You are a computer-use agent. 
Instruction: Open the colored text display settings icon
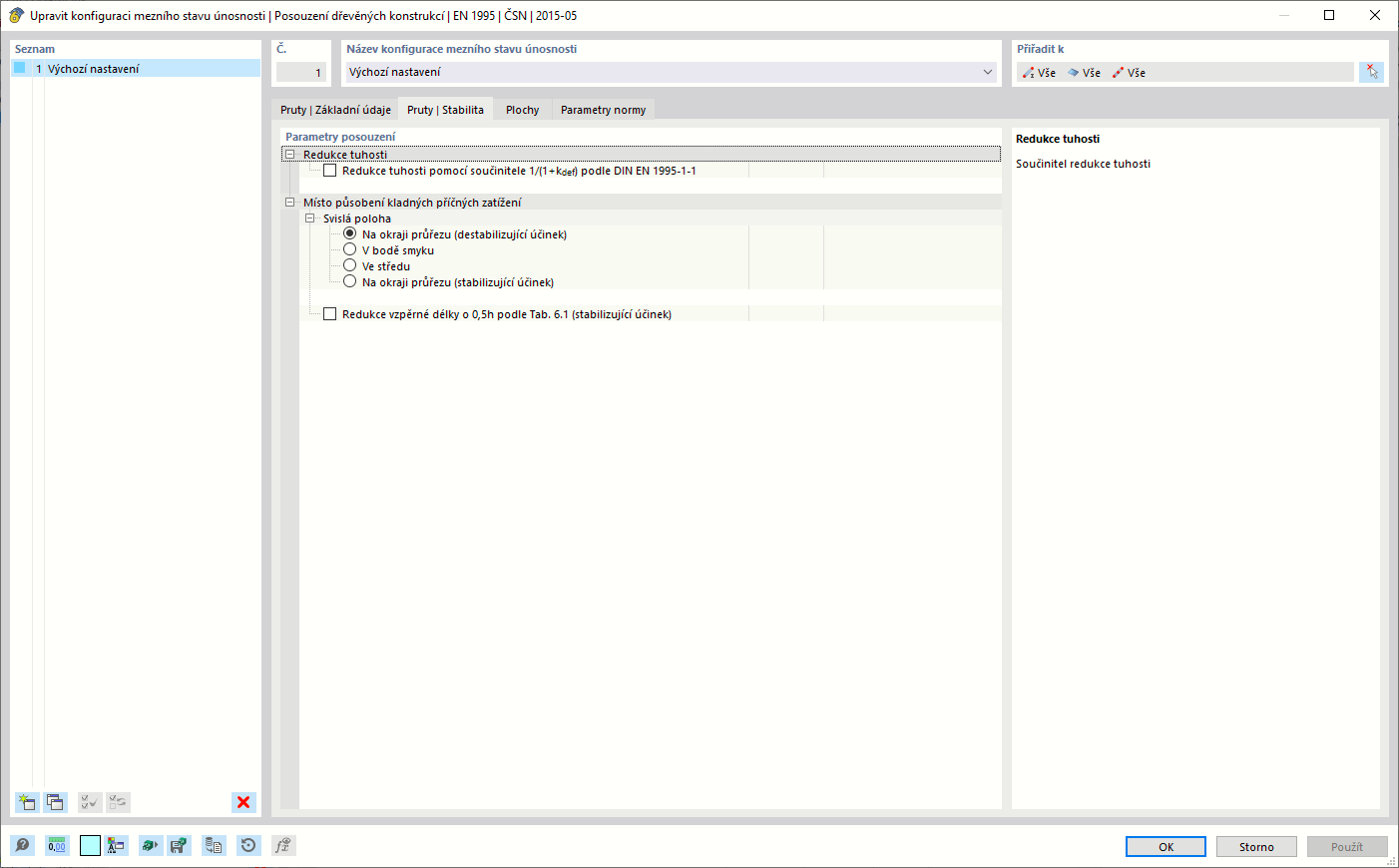116,846
